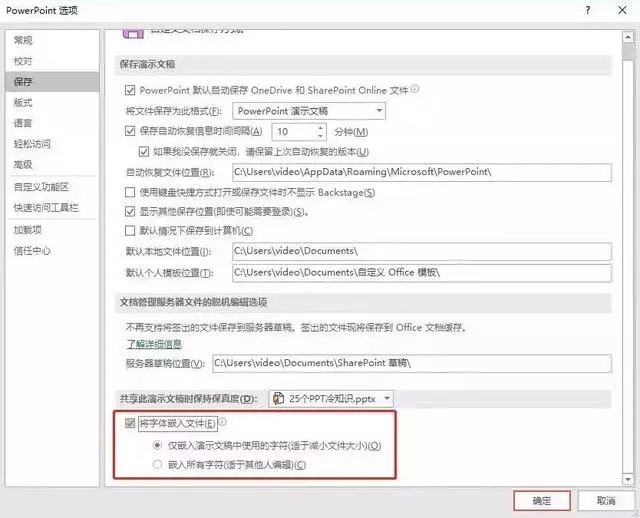Decrease autorecover minutes with down arrow

click(320, 136)
